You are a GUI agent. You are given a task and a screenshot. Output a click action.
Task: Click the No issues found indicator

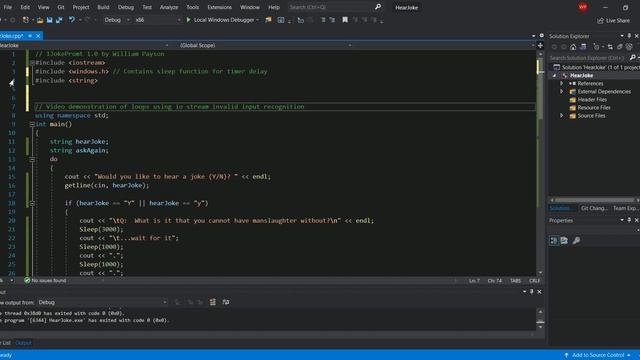[x=45, y=280]
